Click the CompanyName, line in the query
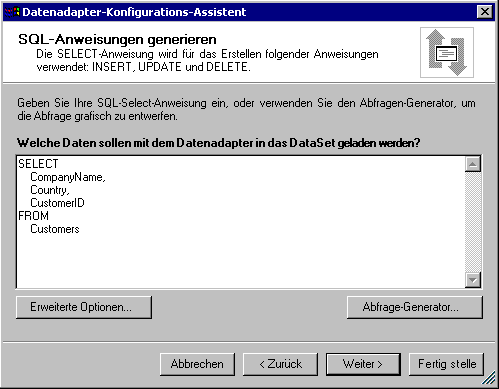The width and height of the screenshot is (499, 389). pyautogui.click(x=68, y=177)
